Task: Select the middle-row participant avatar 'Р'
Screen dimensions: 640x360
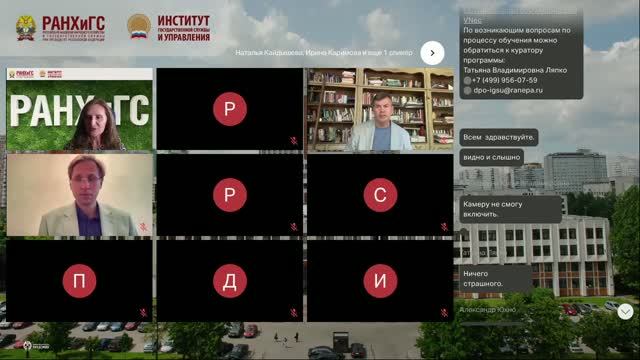Action: point(230,195)
